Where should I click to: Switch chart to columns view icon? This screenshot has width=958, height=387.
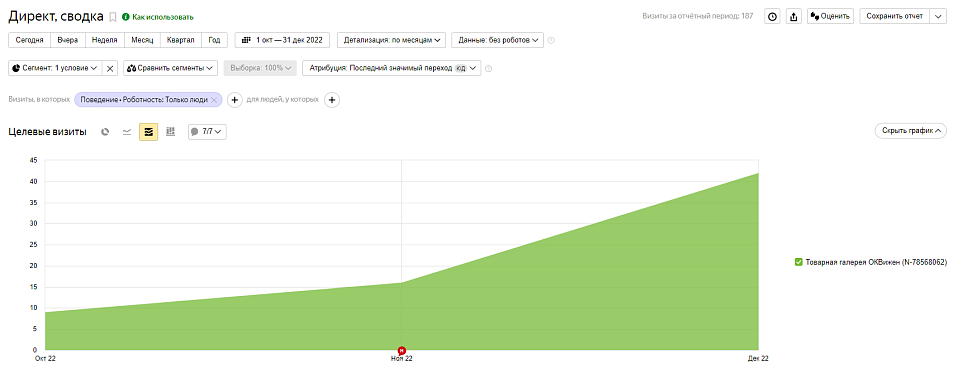point(170,131)
